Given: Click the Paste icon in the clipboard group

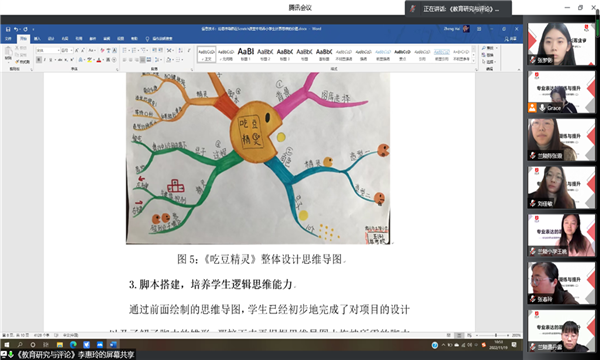Looking at the screenshot, I should (8, 54).
